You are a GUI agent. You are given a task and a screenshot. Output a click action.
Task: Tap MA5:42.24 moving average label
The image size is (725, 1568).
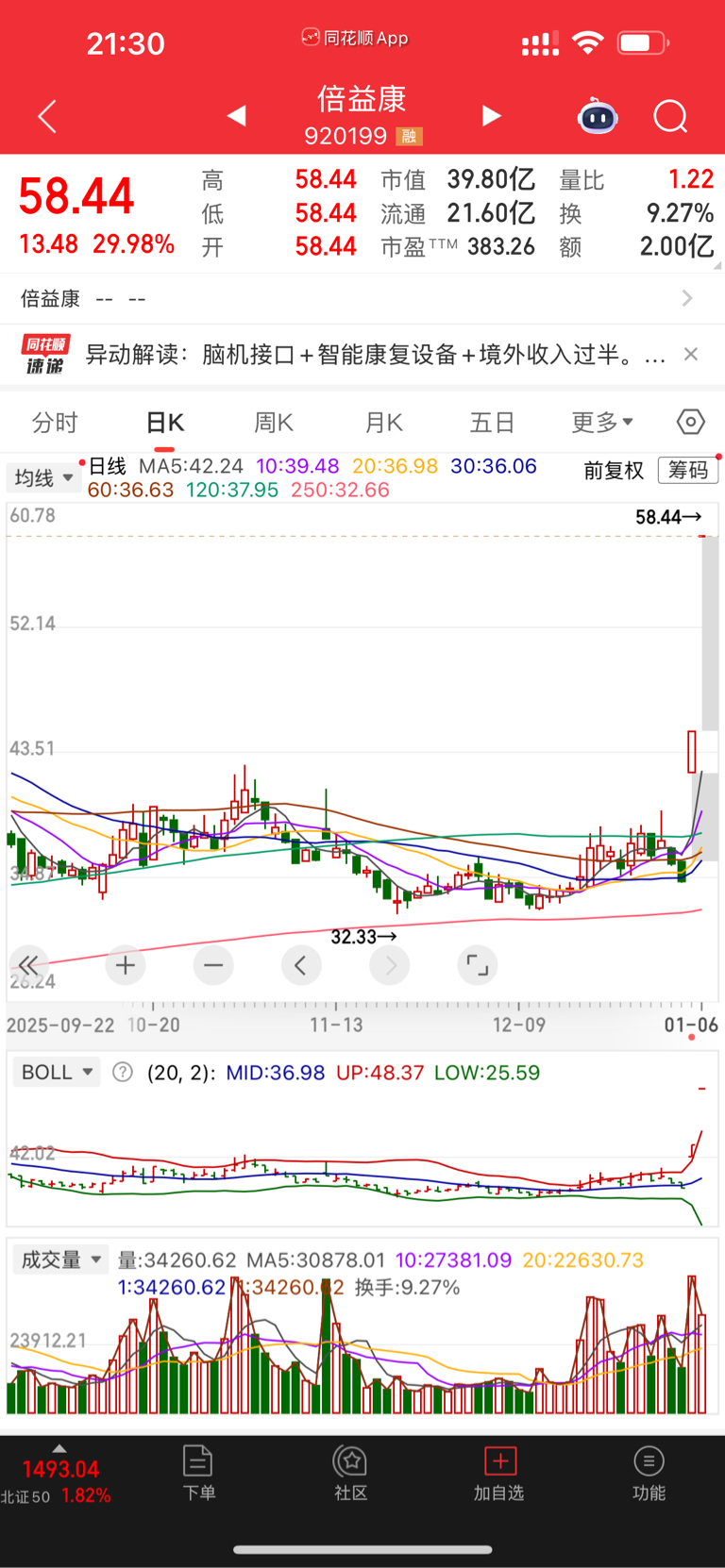(x=191, y=466)
